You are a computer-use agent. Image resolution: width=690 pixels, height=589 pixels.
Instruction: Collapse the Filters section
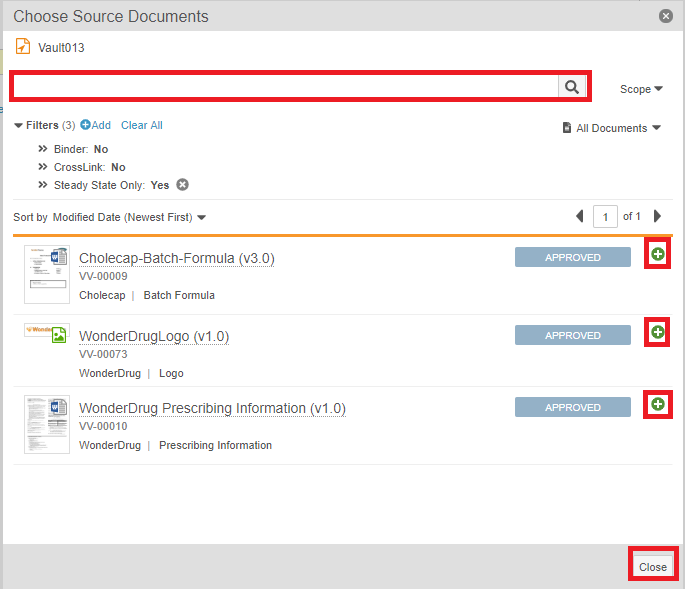pyautogui.click(x=19, y=126)
